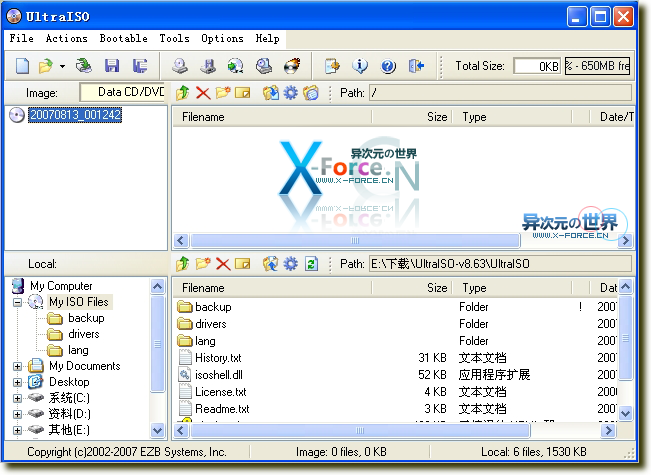Click the Compress ISO toolbar icon
Screen dimensions: 651x475
(208, 66)
